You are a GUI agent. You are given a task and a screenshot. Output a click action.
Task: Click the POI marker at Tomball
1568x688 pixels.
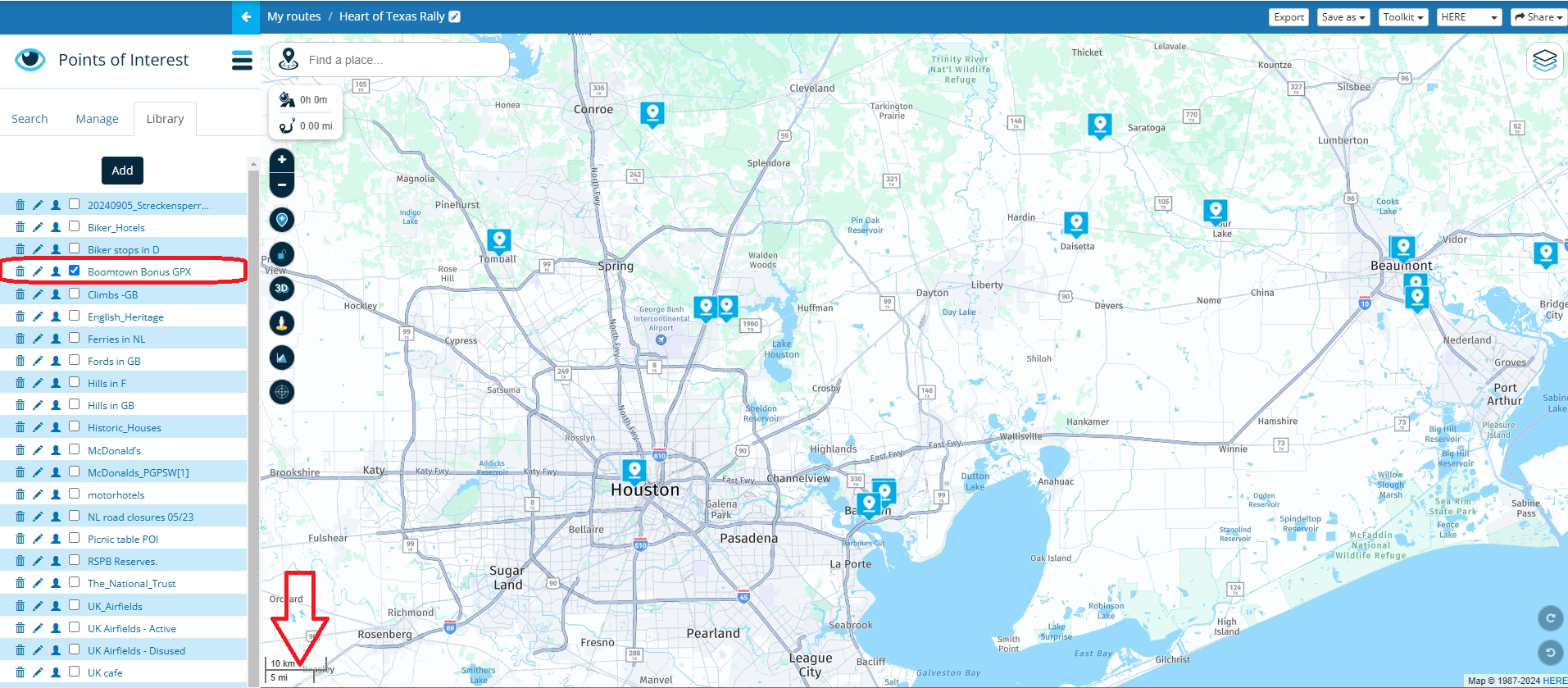click(x=498, y=241)
